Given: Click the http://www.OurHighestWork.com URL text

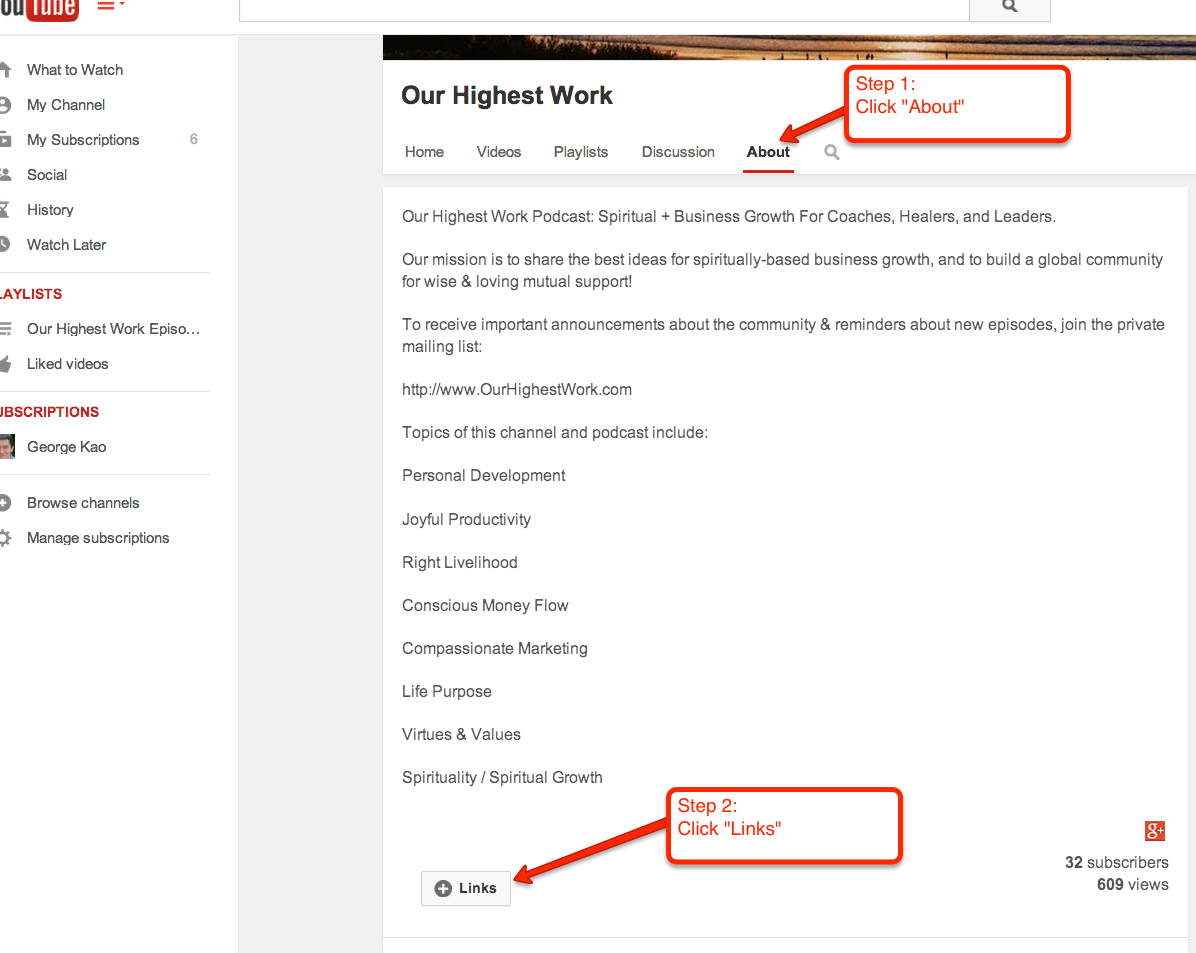Looking at the screenshot, I should point(517,389).
